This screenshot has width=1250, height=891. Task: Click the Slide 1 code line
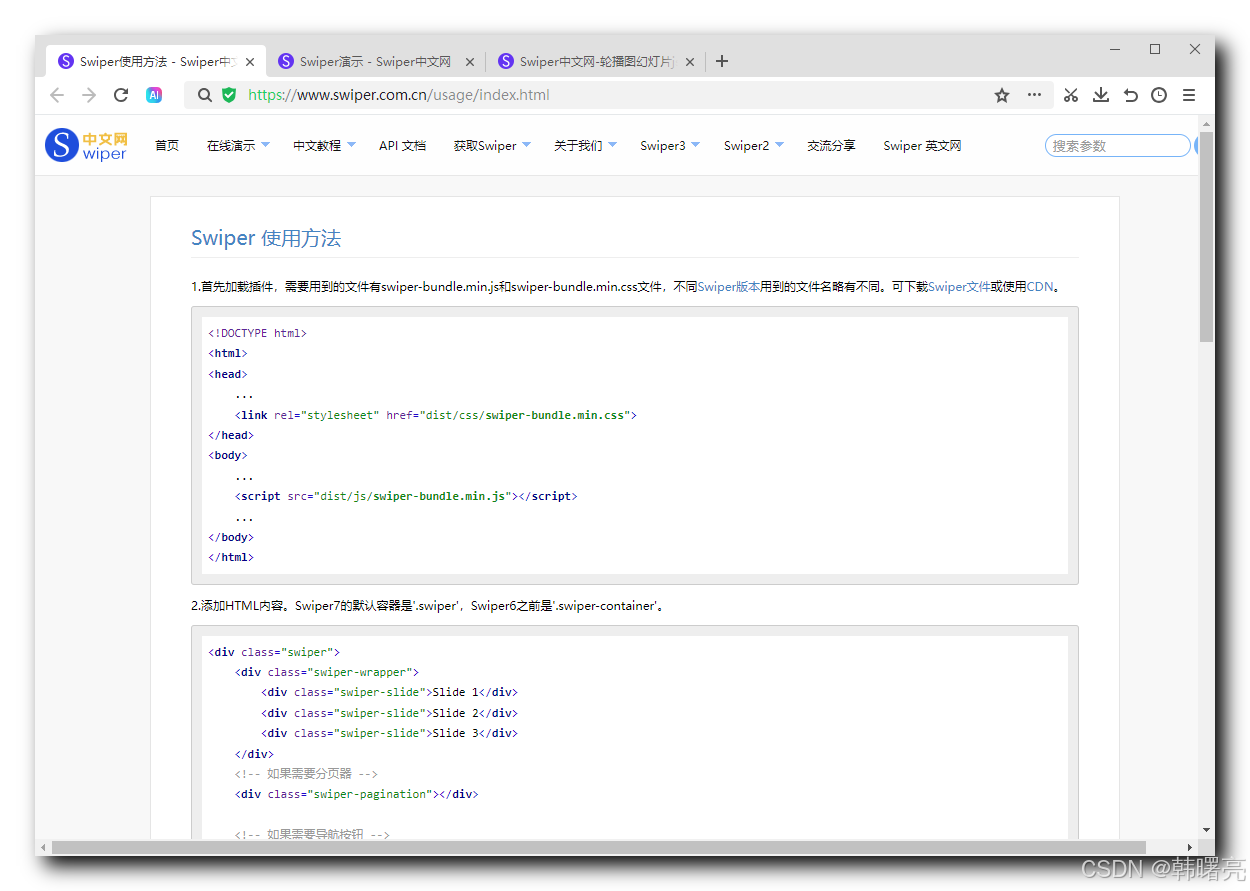click(390, 692)
